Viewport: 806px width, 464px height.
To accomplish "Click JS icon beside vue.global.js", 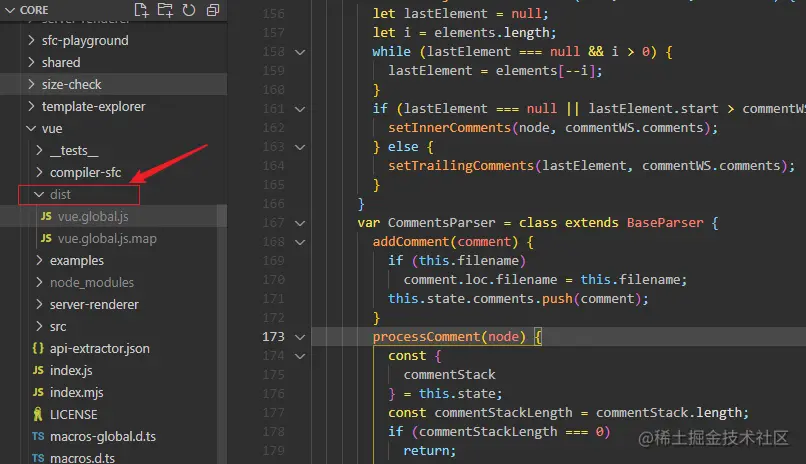I will 46,216.
